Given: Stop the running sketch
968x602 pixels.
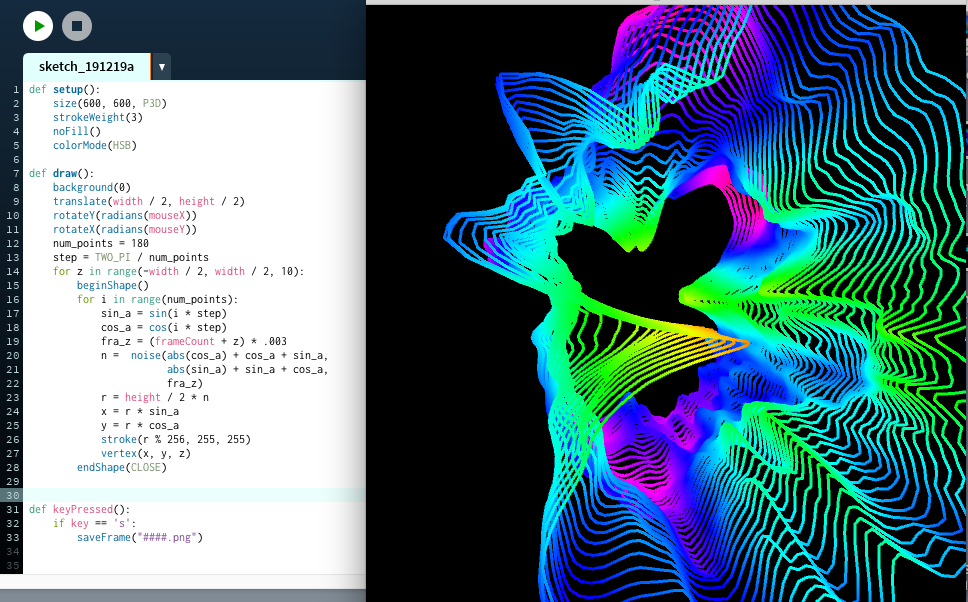Looking at the screenshot, I should click(76, 26).
